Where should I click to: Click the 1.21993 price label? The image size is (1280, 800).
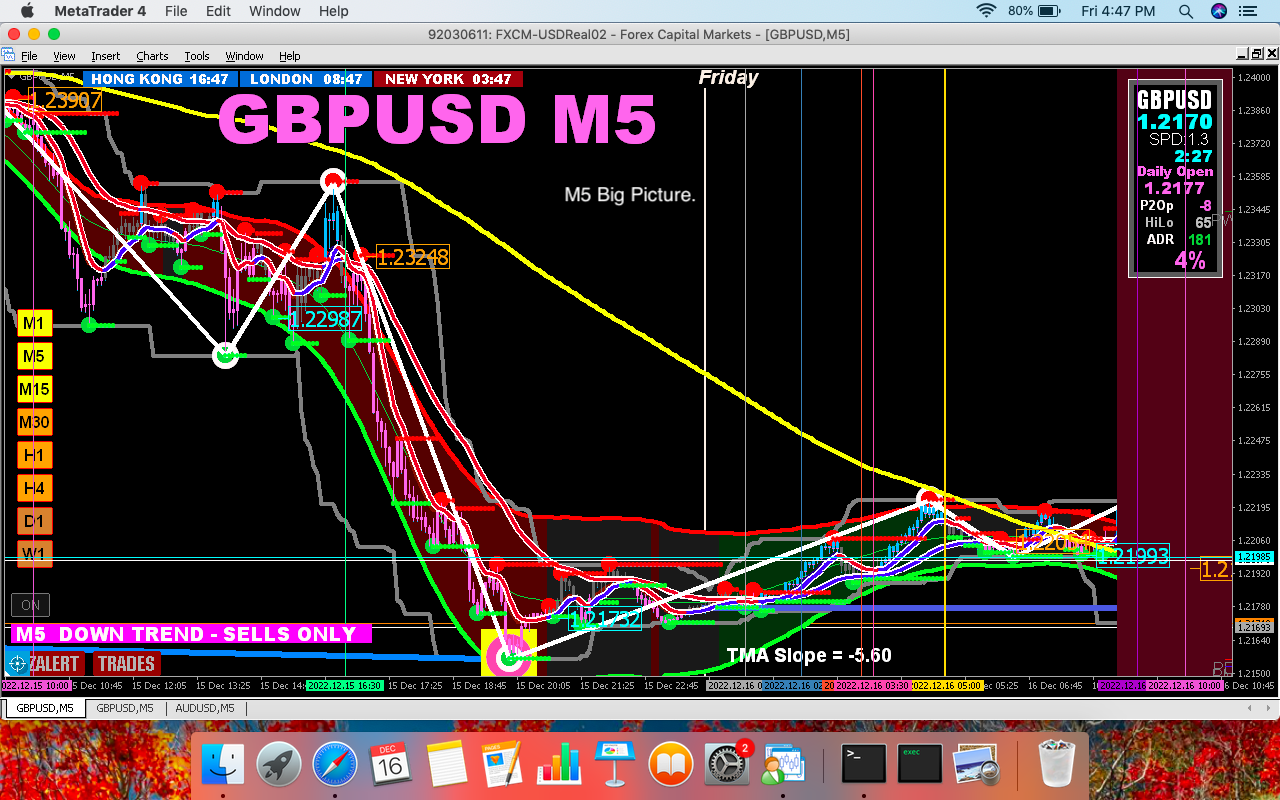coord(1133,556)
